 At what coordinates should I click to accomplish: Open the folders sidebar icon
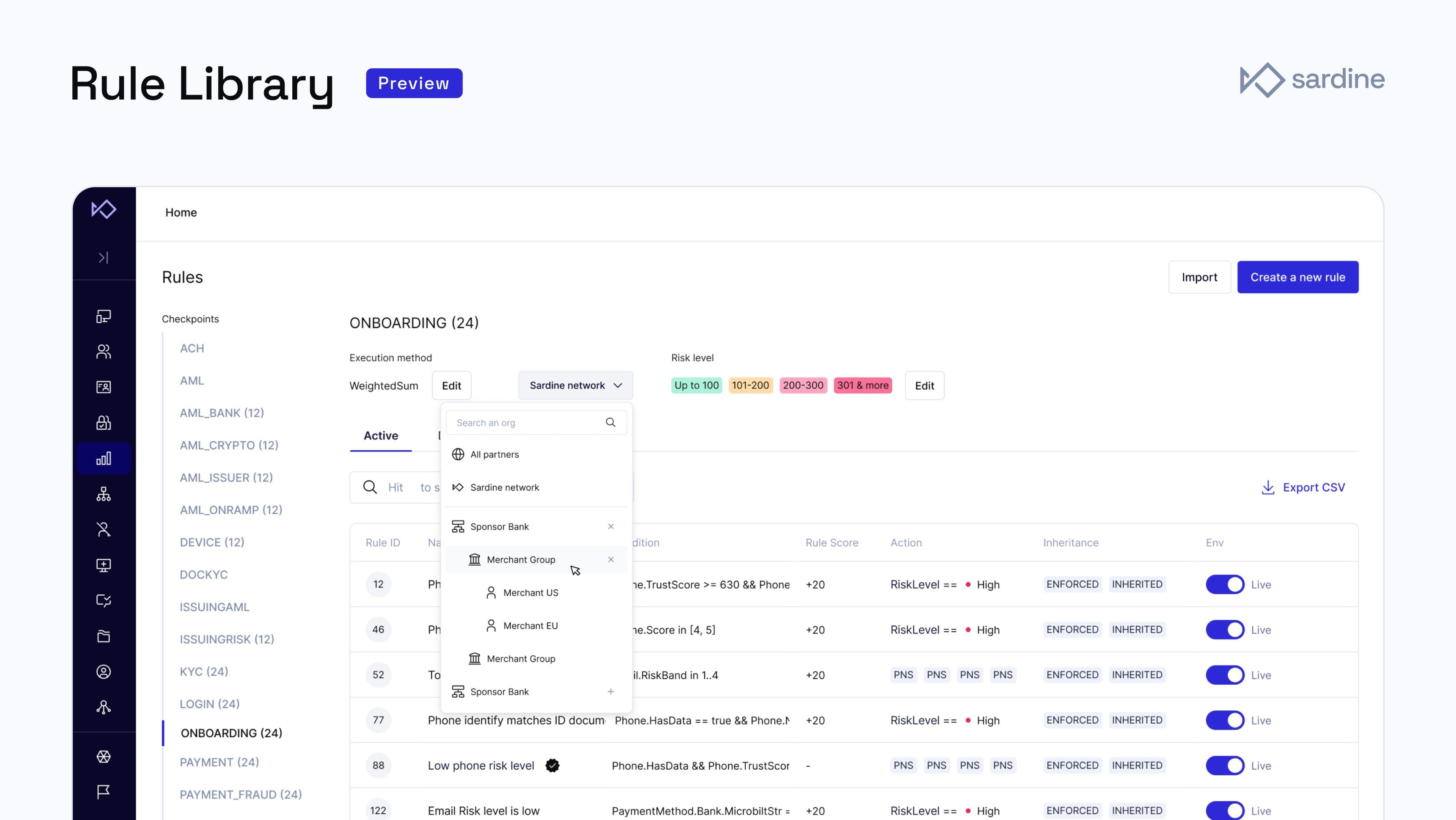[x=104, y=637]
